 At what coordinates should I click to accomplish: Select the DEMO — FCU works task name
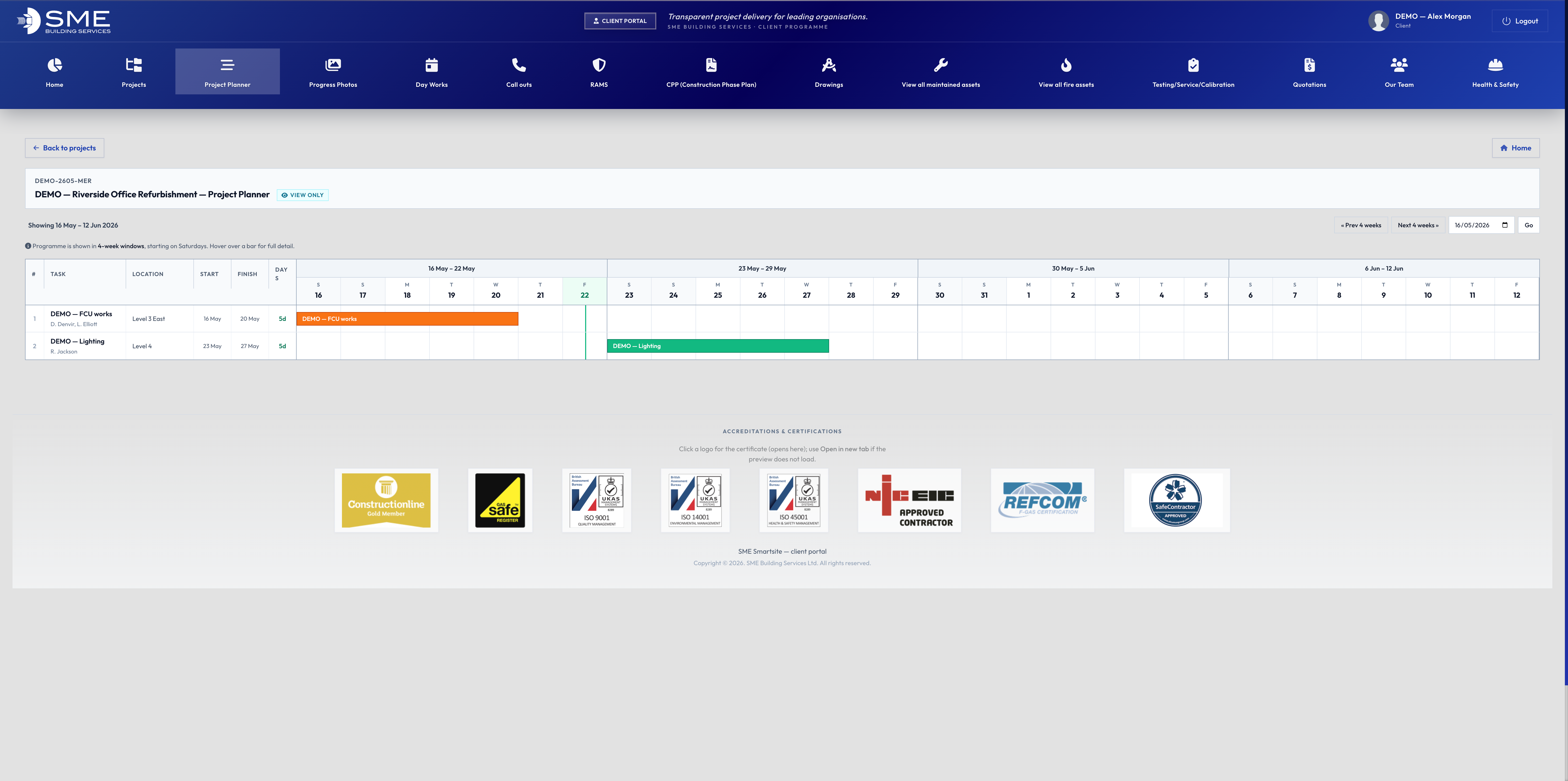click(x=81, y=314)
